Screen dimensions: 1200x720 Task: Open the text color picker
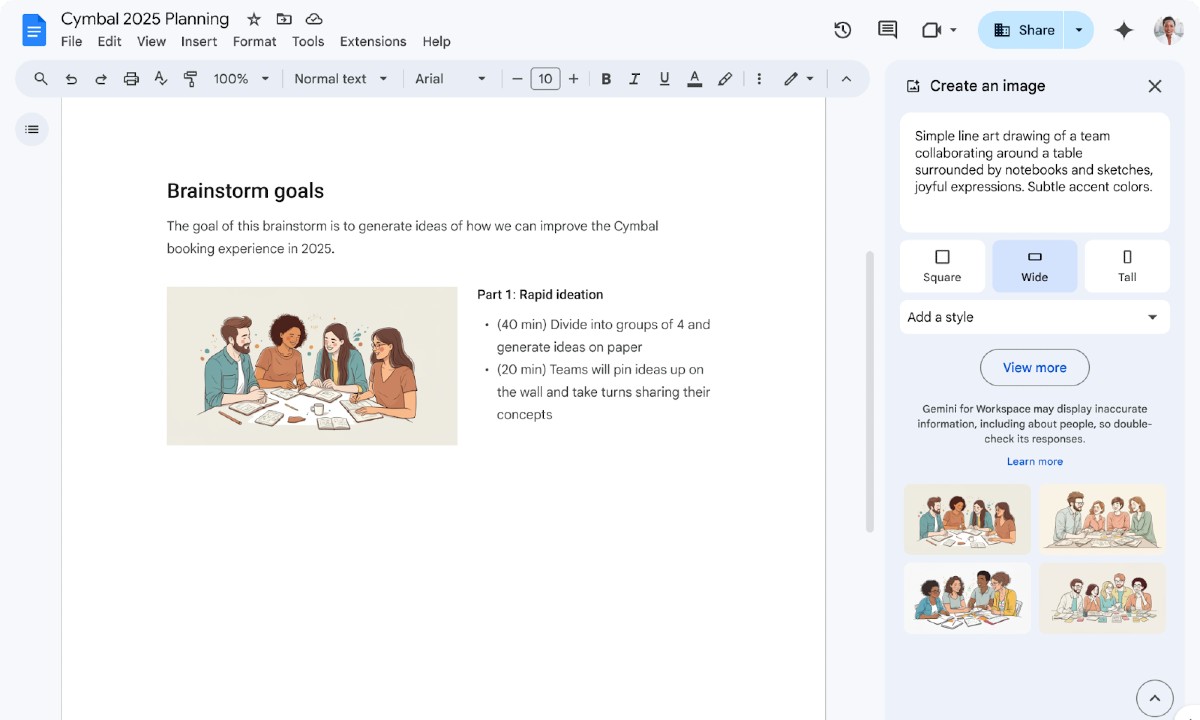point(694,78)
